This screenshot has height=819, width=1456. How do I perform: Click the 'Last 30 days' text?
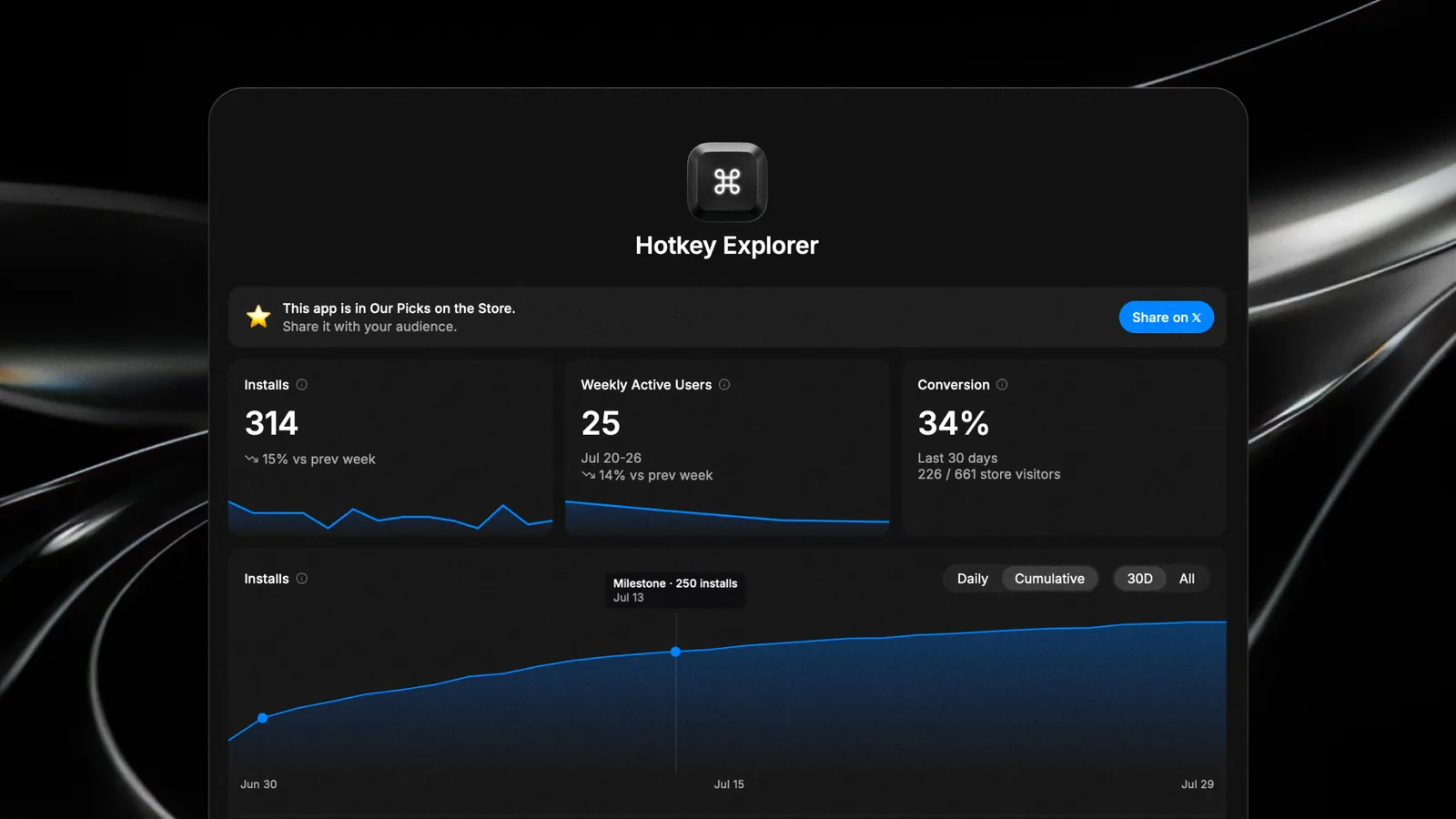[x=957, y=458]
